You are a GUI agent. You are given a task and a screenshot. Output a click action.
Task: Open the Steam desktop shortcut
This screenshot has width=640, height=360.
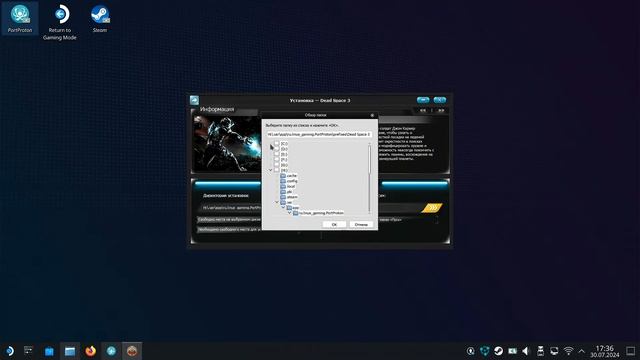point(100,18)
